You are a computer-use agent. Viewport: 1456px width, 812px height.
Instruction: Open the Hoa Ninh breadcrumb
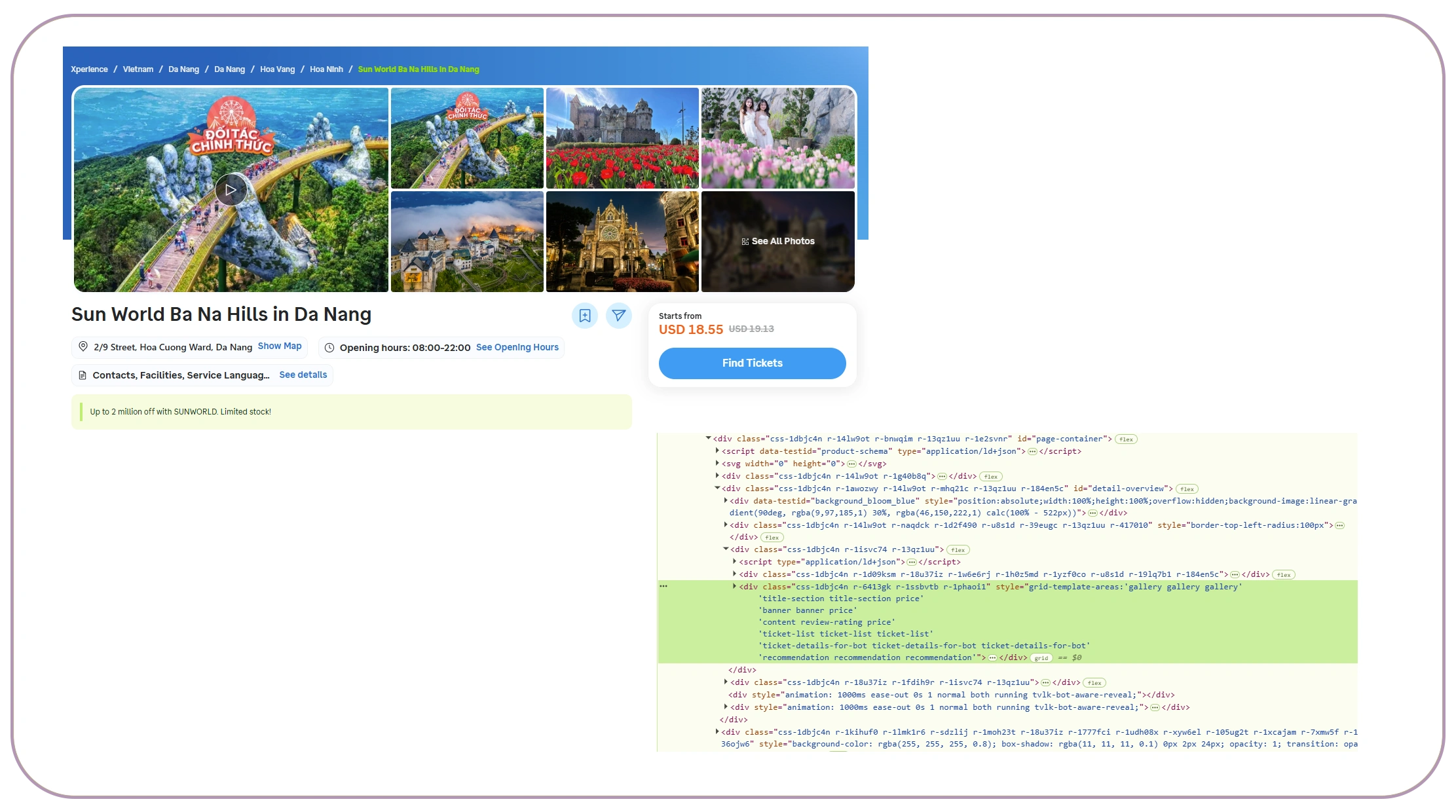326,69
